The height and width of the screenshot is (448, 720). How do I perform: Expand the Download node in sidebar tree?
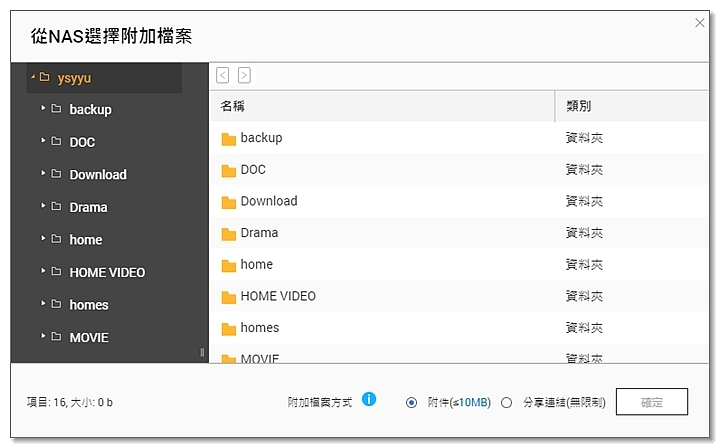[x=43, y=173]
